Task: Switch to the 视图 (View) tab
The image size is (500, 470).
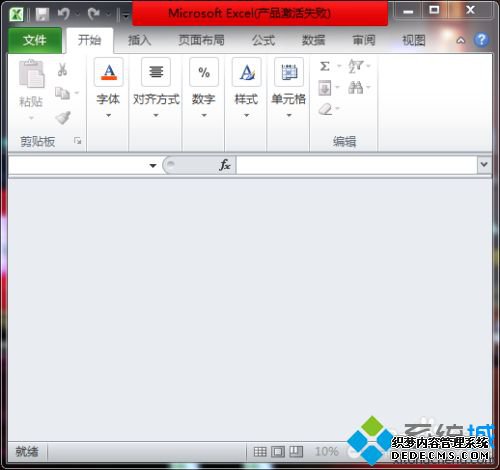Action: pyautogui.click(x=414, y=40)
